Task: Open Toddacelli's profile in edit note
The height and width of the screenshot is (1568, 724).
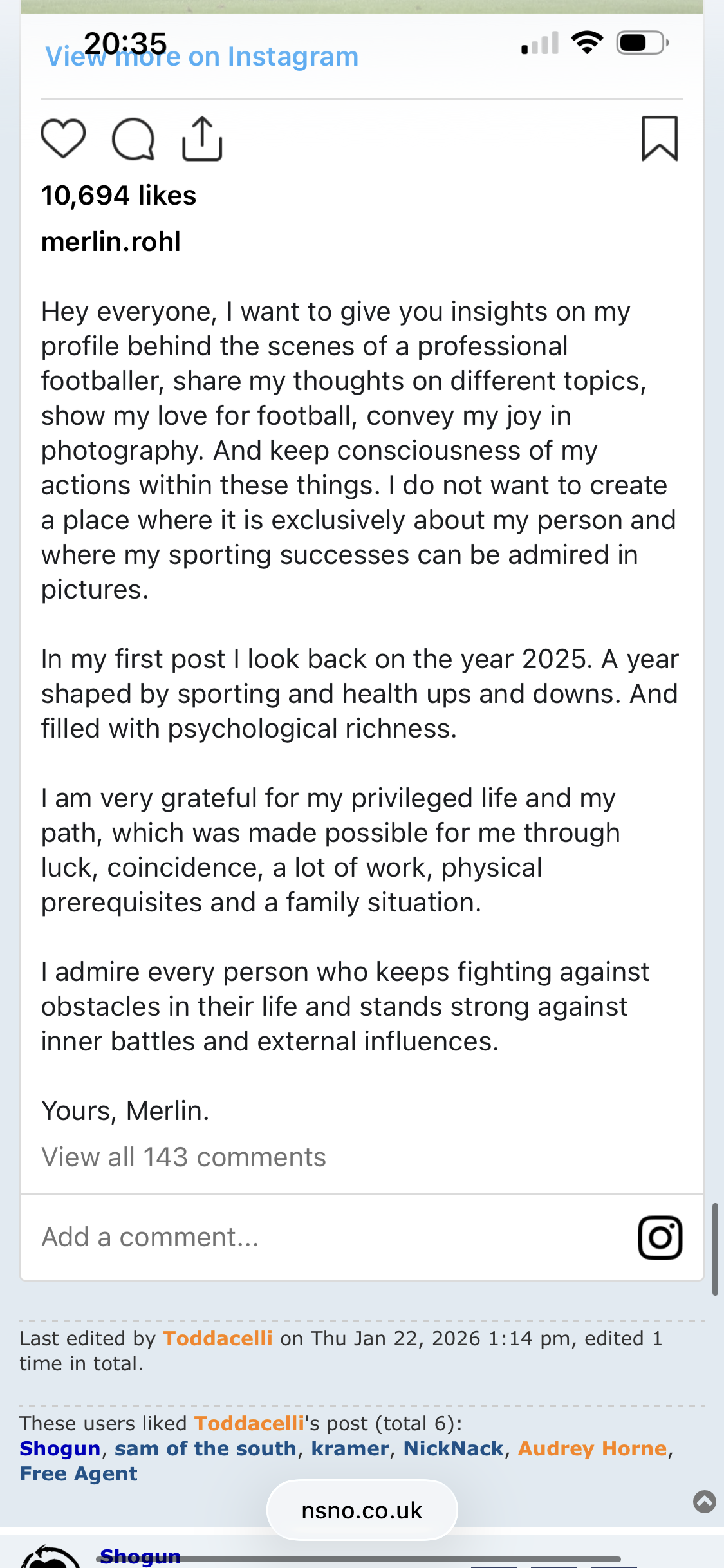Action: (218, 1338)
